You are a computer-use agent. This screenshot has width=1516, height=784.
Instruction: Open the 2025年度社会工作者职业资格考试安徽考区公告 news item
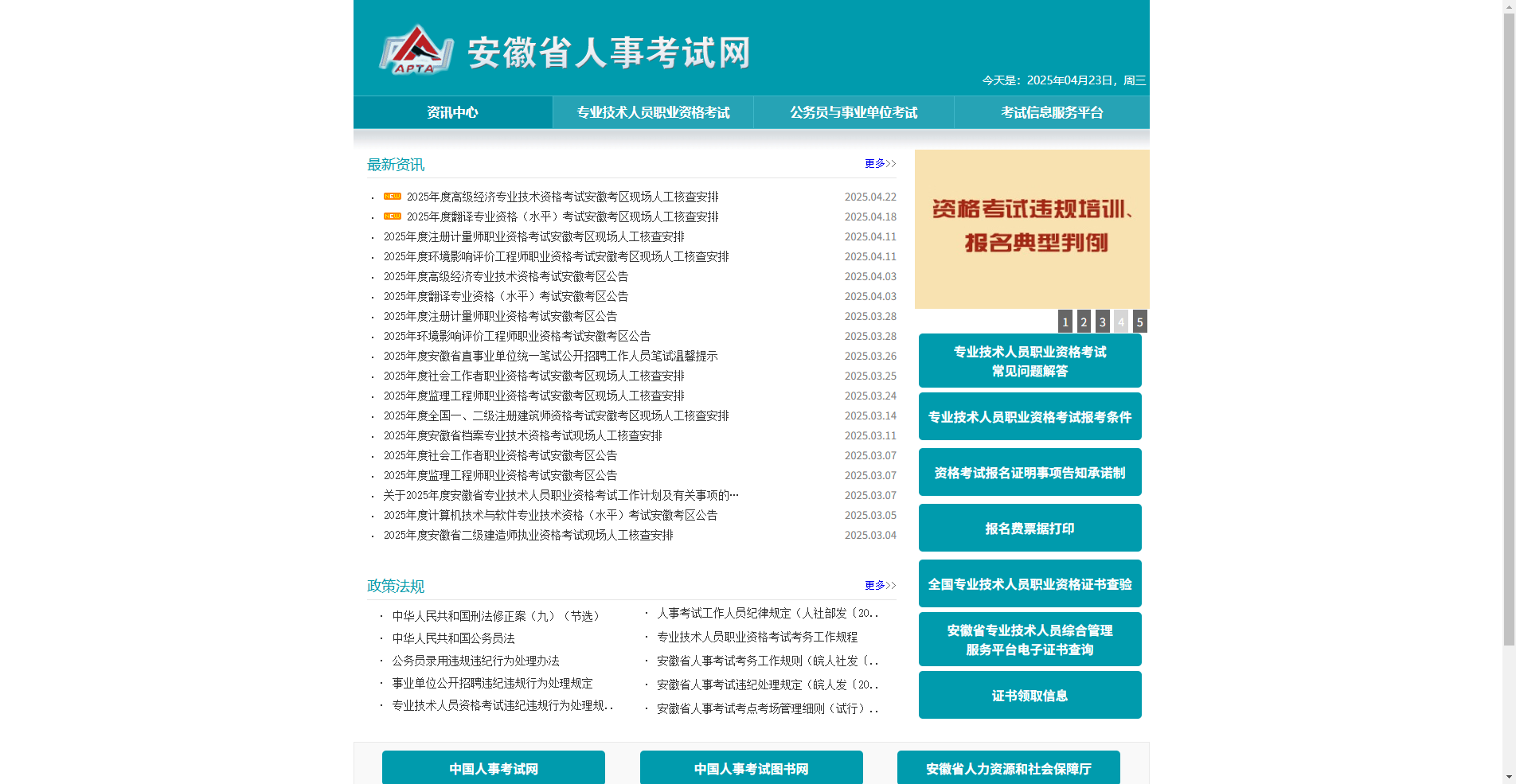[x=500, y=455]
